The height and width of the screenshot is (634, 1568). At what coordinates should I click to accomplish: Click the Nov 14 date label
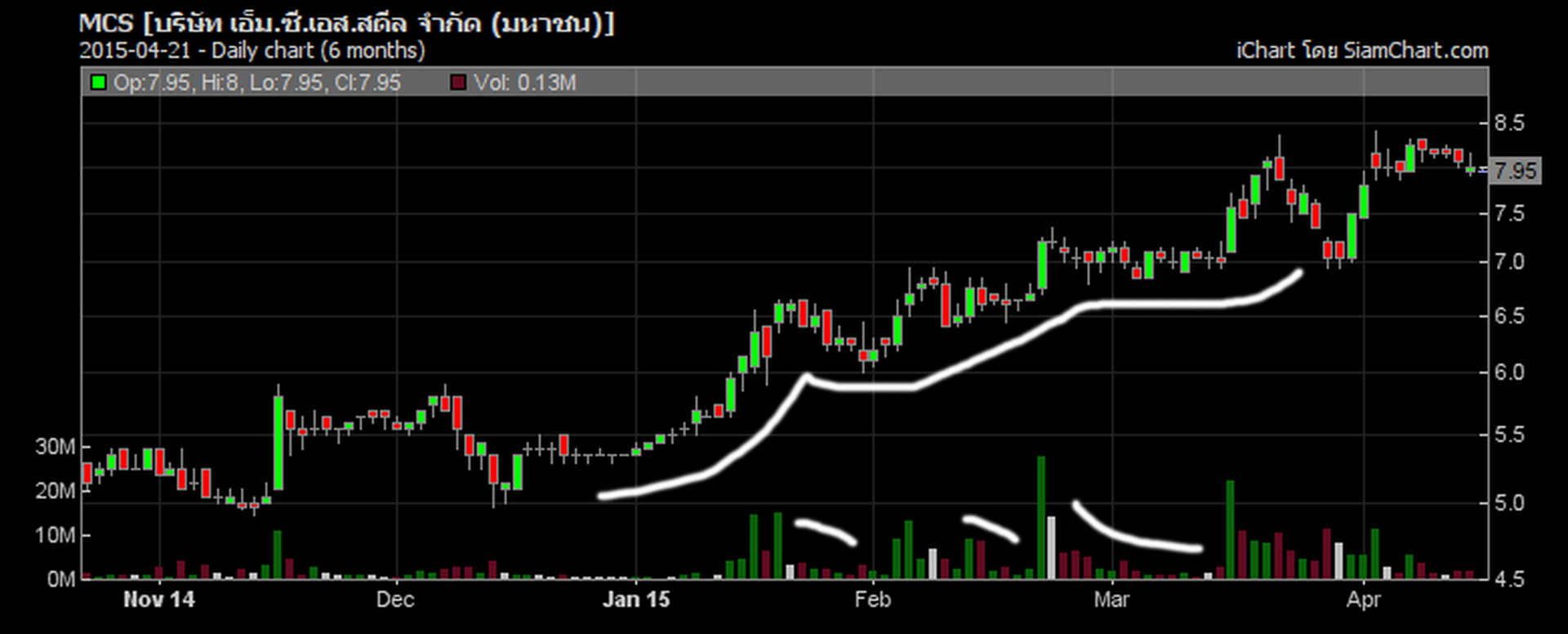point(159,600)
